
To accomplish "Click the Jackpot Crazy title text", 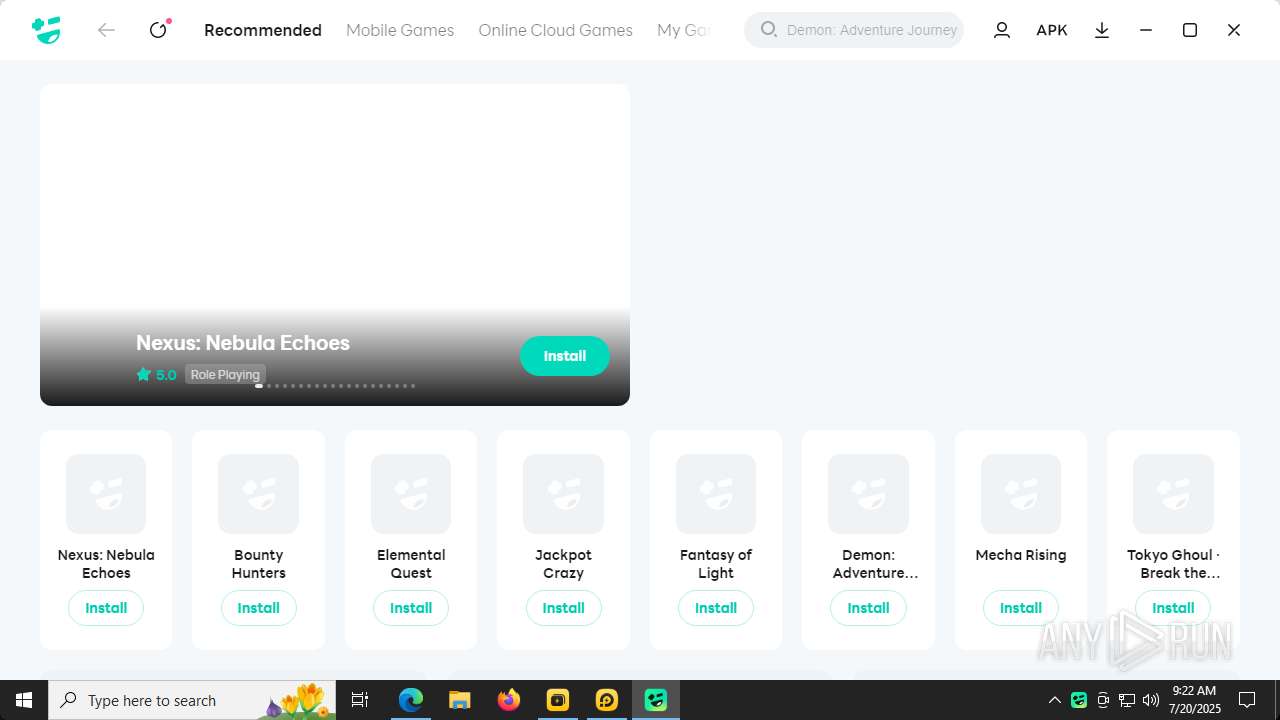I will pos(563,564).
